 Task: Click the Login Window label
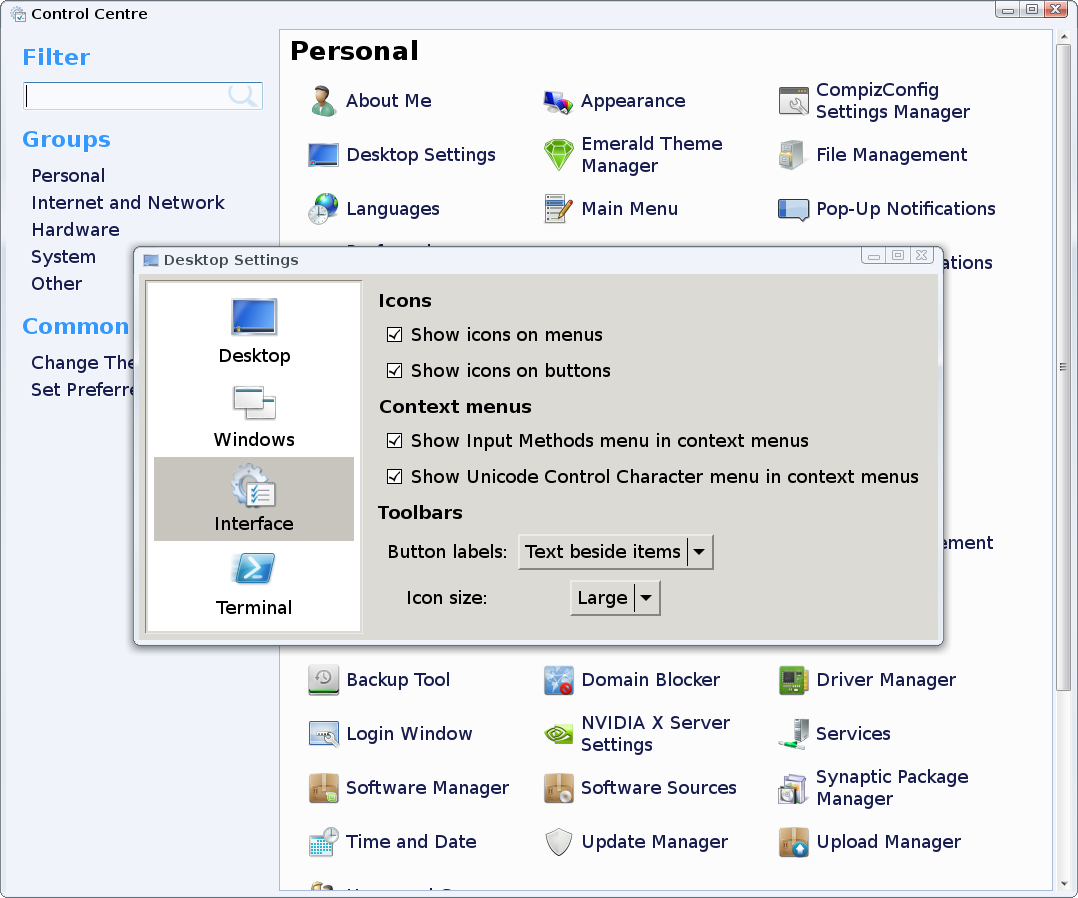[409, 734]
